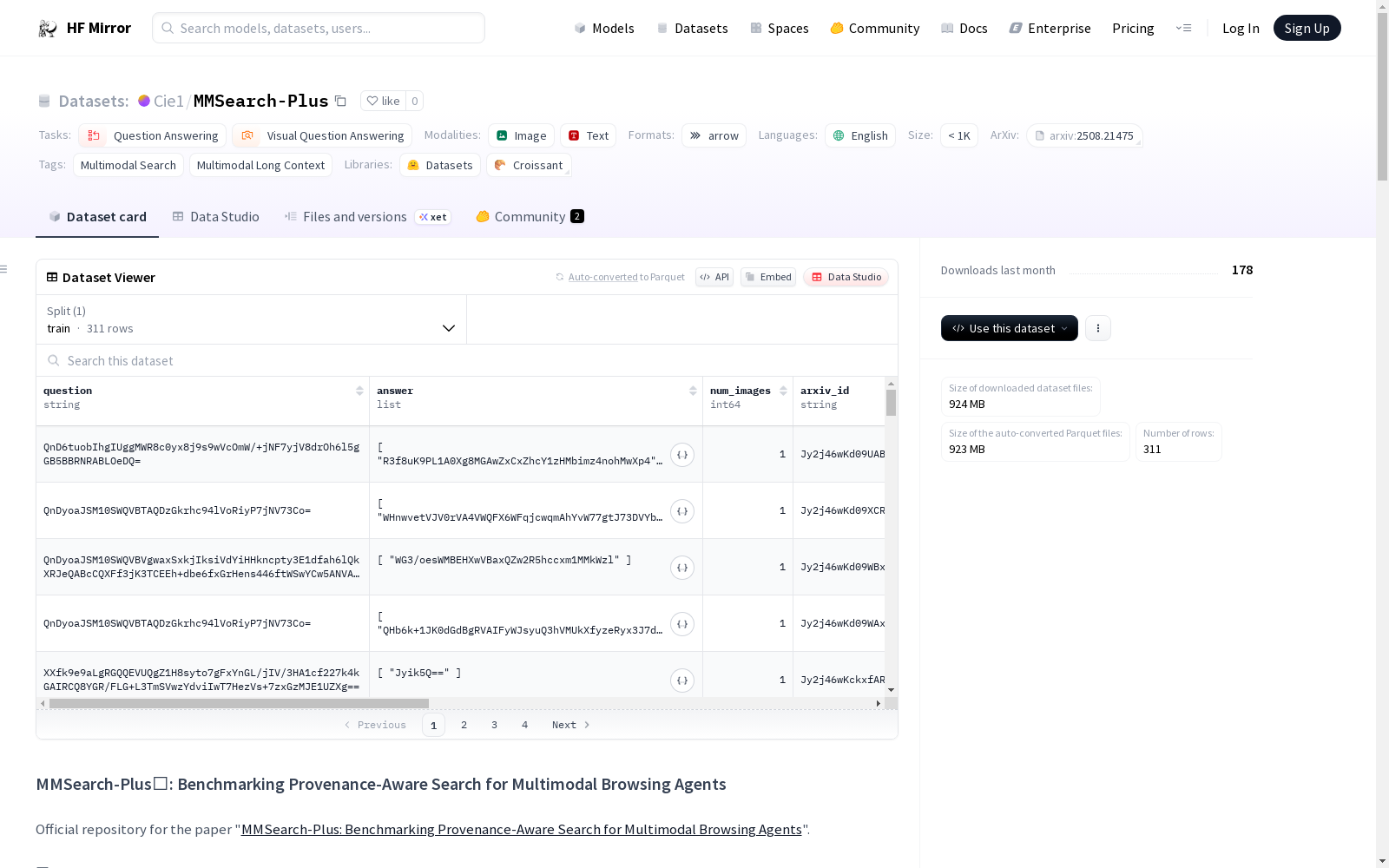
Task: Open the Cie1 author avatar
Action: point(144,101)
